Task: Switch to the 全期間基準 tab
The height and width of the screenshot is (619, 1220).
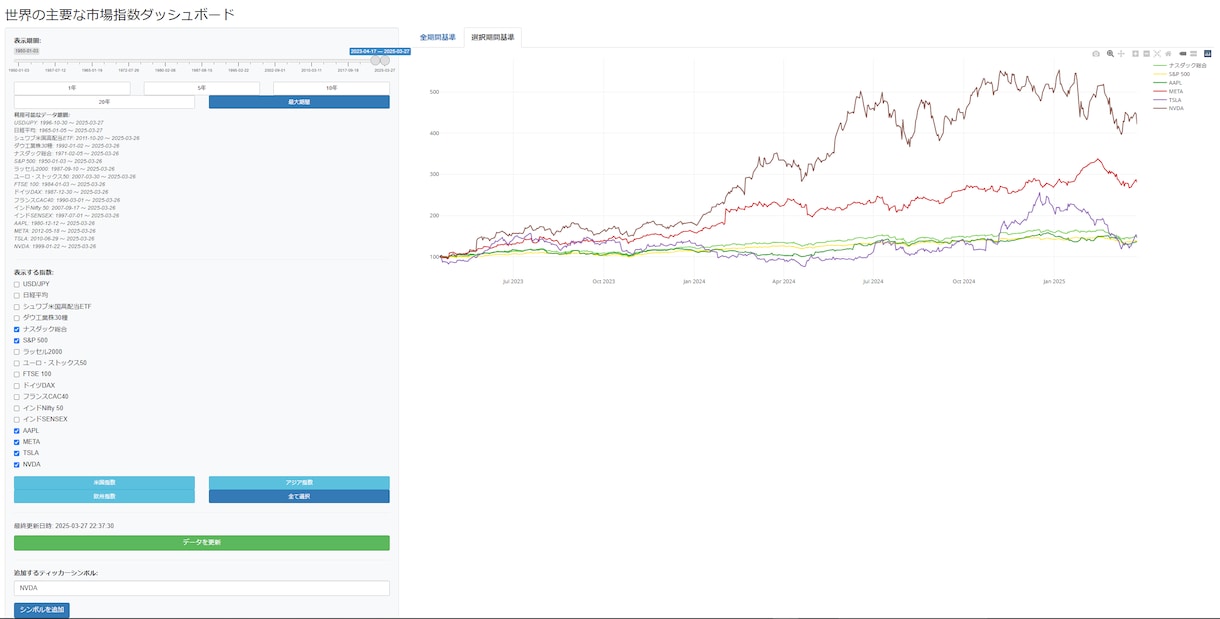Action: coord(437,37)
